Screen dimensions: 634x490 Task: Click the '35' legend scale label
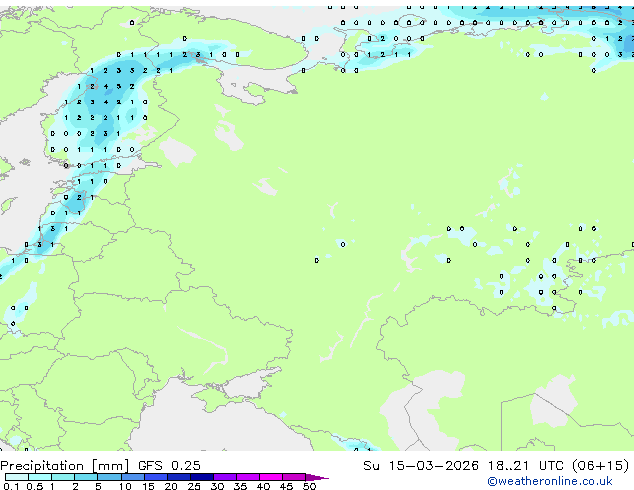(x=241, y=486)
